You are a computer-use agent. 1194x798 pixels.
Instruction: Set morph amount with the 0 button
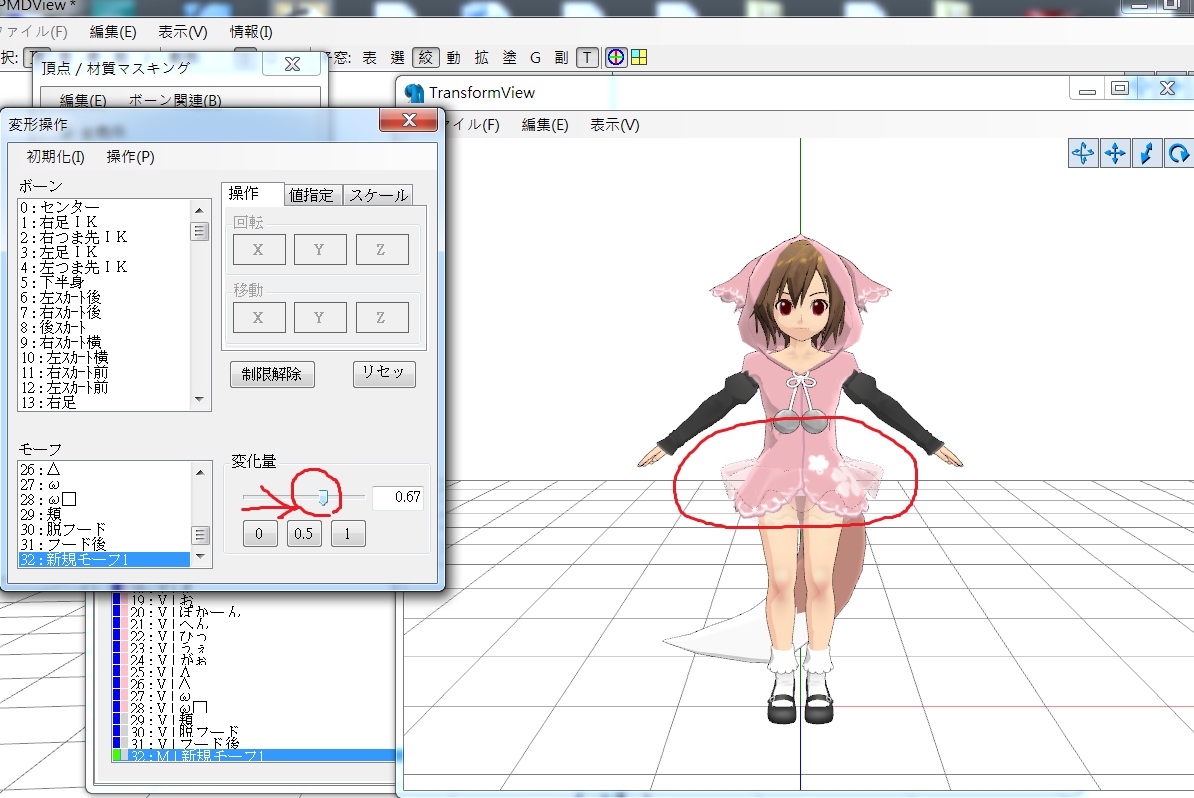coord(259,534)
